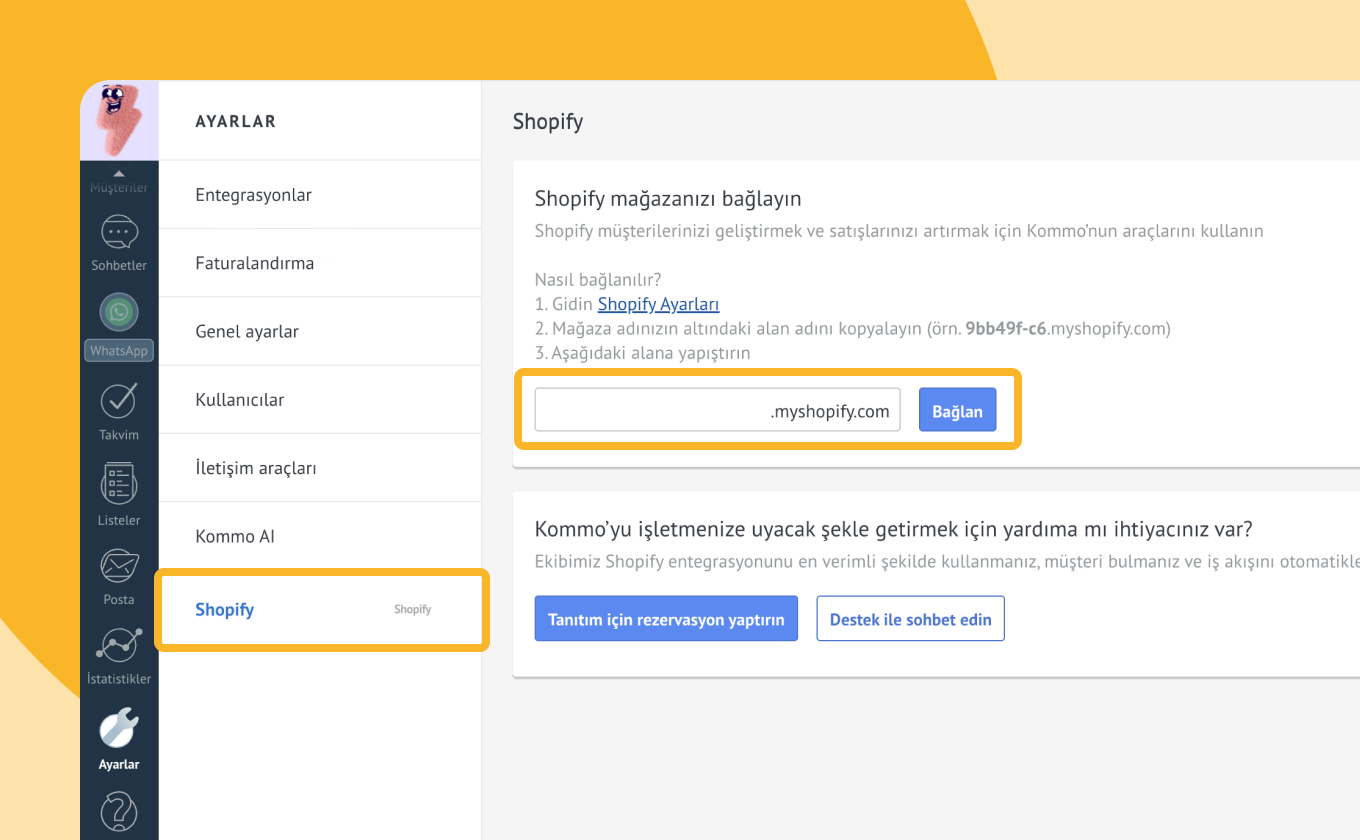
Task: Click the sidebar scroll-up arrow
Action: coord(119,174)
